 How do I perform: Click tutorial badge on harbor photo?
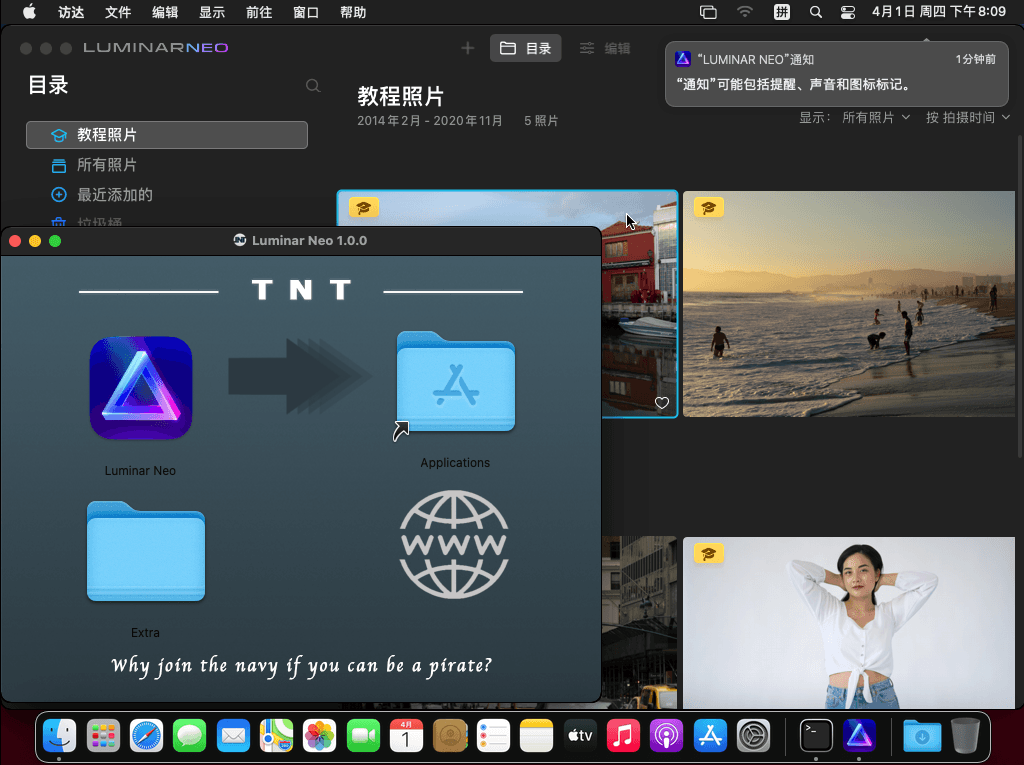(364, 208)
